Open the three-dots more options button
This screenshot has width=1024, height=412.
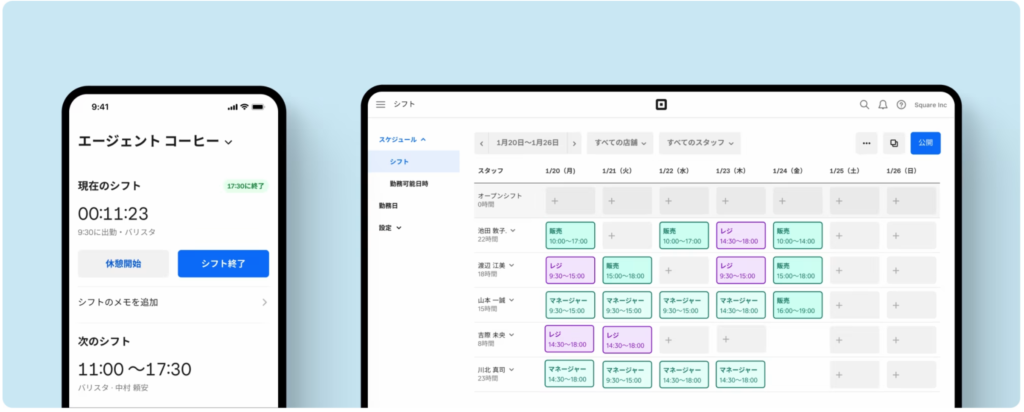click(866, 143)
